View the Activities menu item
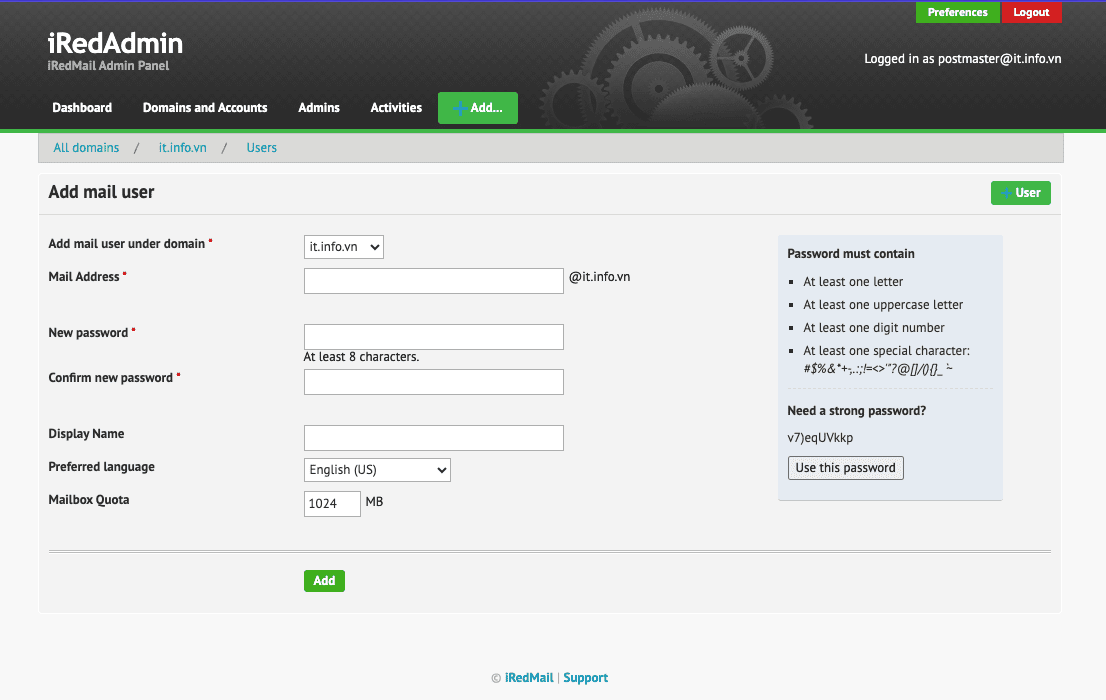The width and height of the screenshot is (1106, 700). [396, 108]
